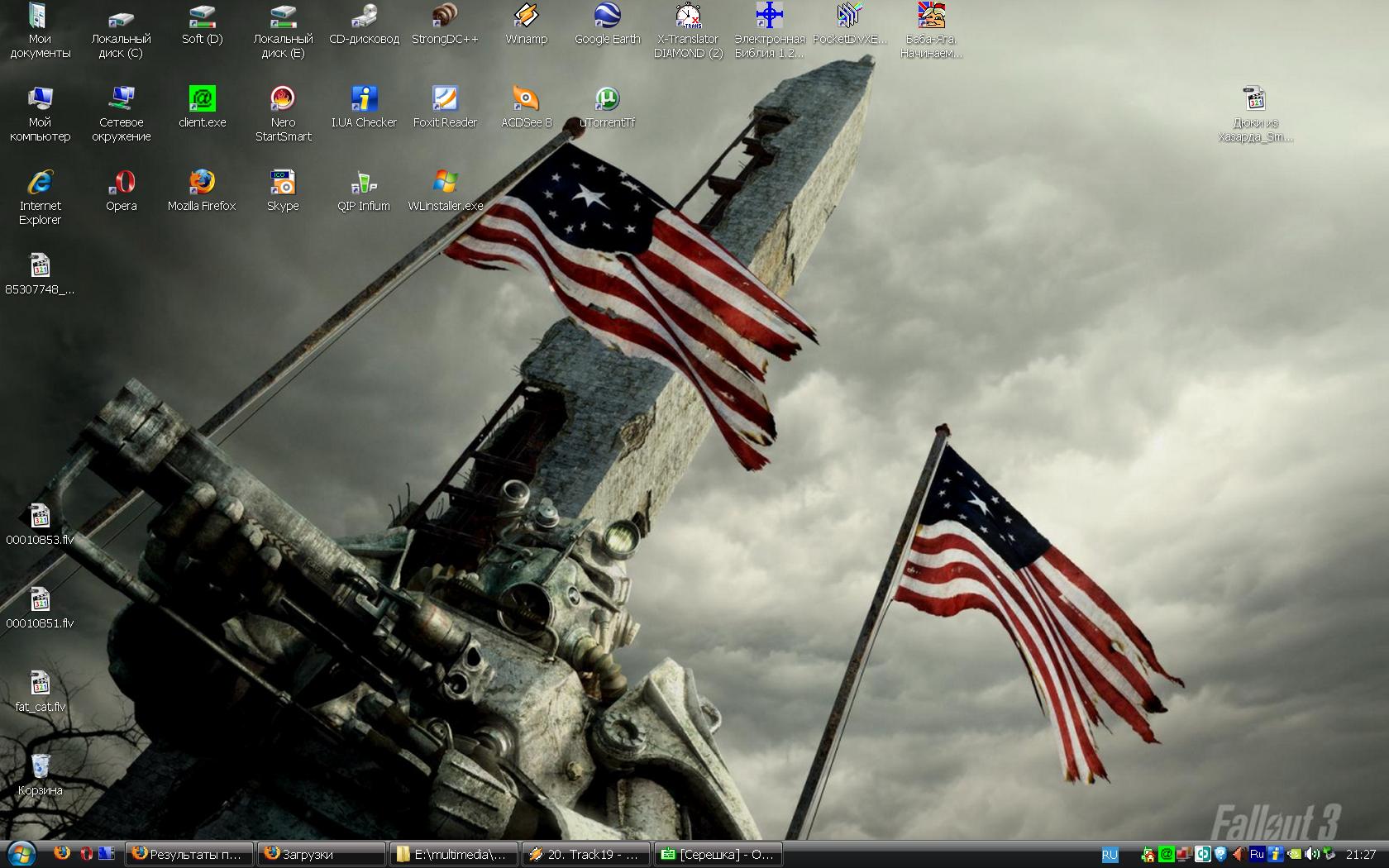1389x868 pixels.
Task: Select the Foxit Reader shortcut
Action: pyautogui.click(x=445, y=99)
